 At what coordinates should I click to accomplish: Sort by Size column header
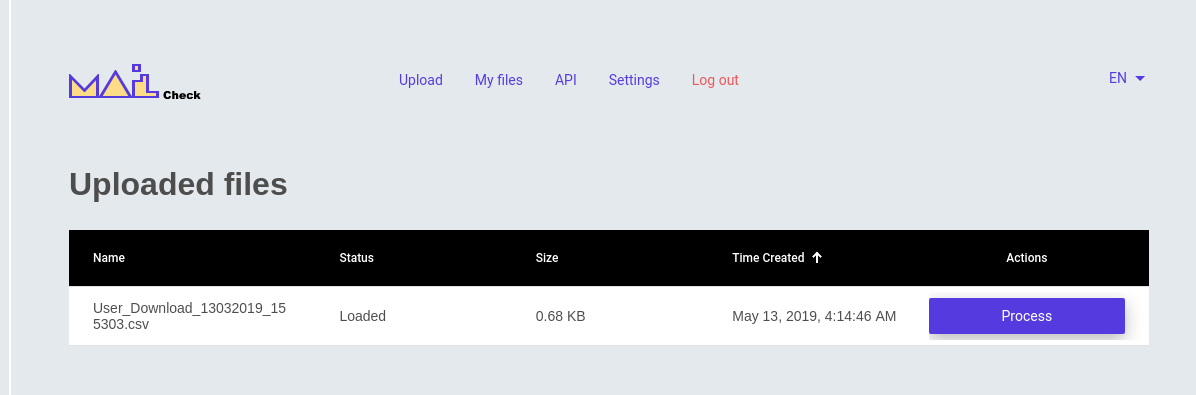coord(547,258)
